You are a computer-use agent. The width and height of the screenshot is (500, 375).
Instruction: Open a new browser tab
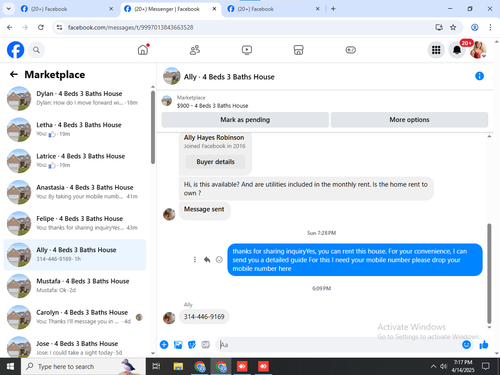pyautogui.click(x=333, y=9)
